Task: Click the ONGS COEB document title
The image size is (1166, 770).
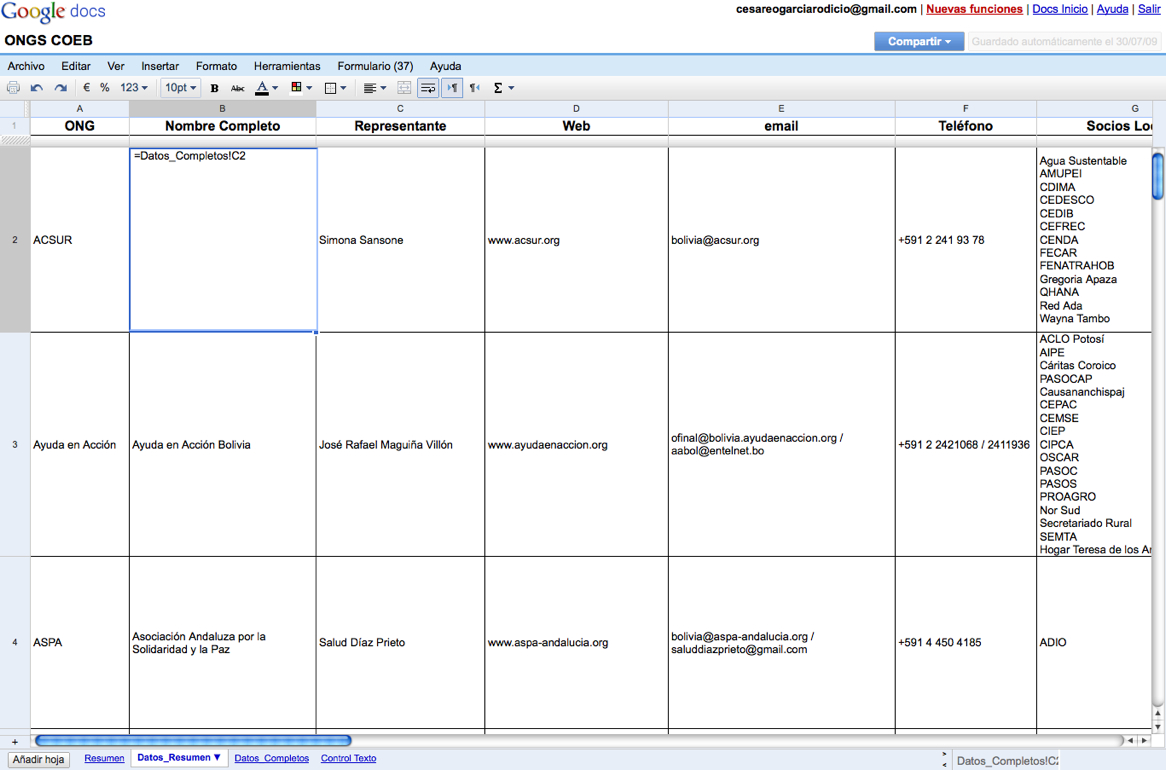Action: [x=48, y=40]
